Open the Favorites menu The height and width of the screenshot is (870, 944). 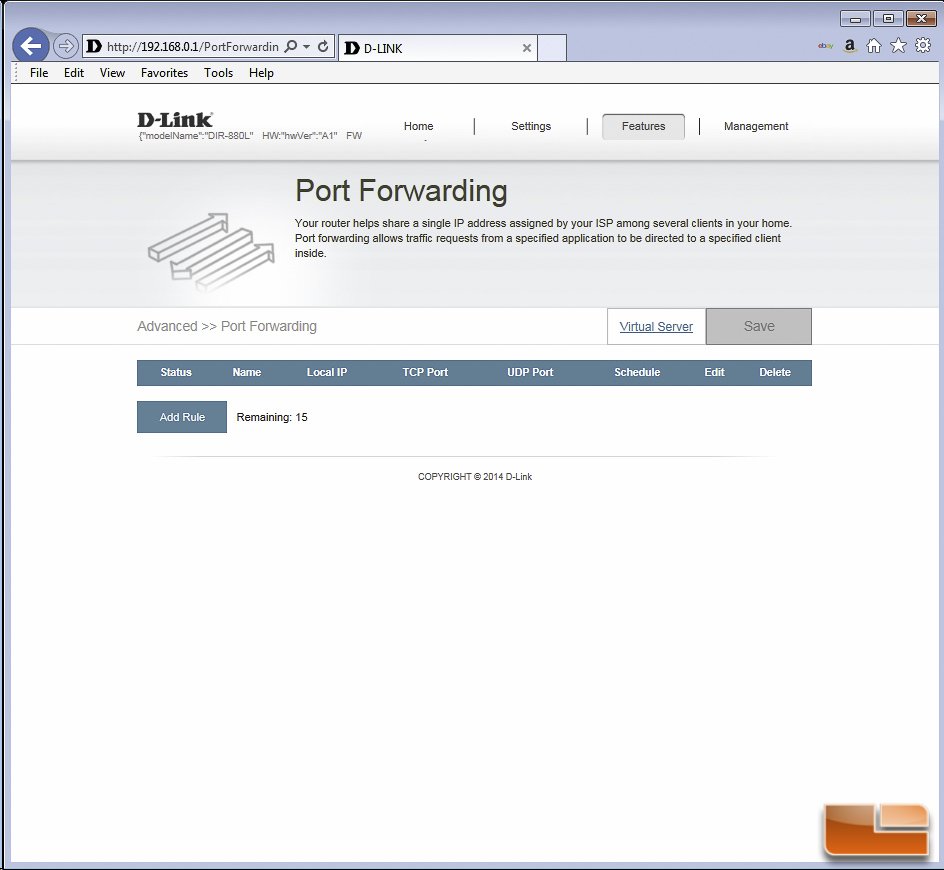point(164,73)
